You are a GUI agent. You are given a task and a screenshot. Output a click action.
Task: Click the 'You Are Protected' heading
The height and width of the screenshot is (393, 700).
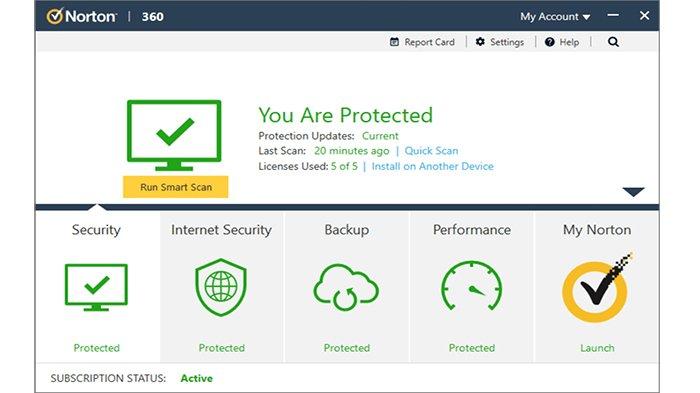[346, 115]
